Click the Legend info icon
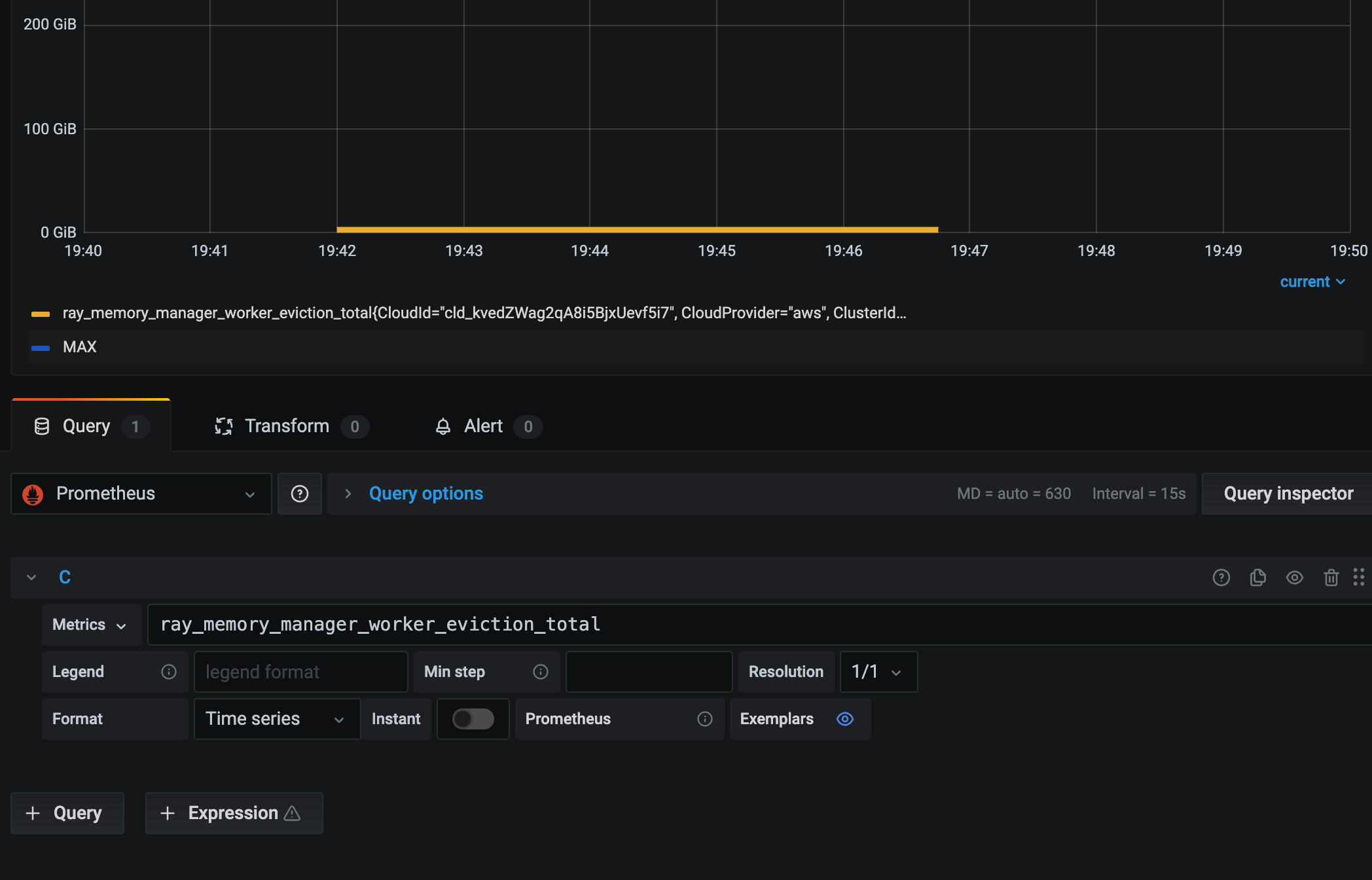The width and height of the screenshot is (1372, 880). click(x=169, y=672)
